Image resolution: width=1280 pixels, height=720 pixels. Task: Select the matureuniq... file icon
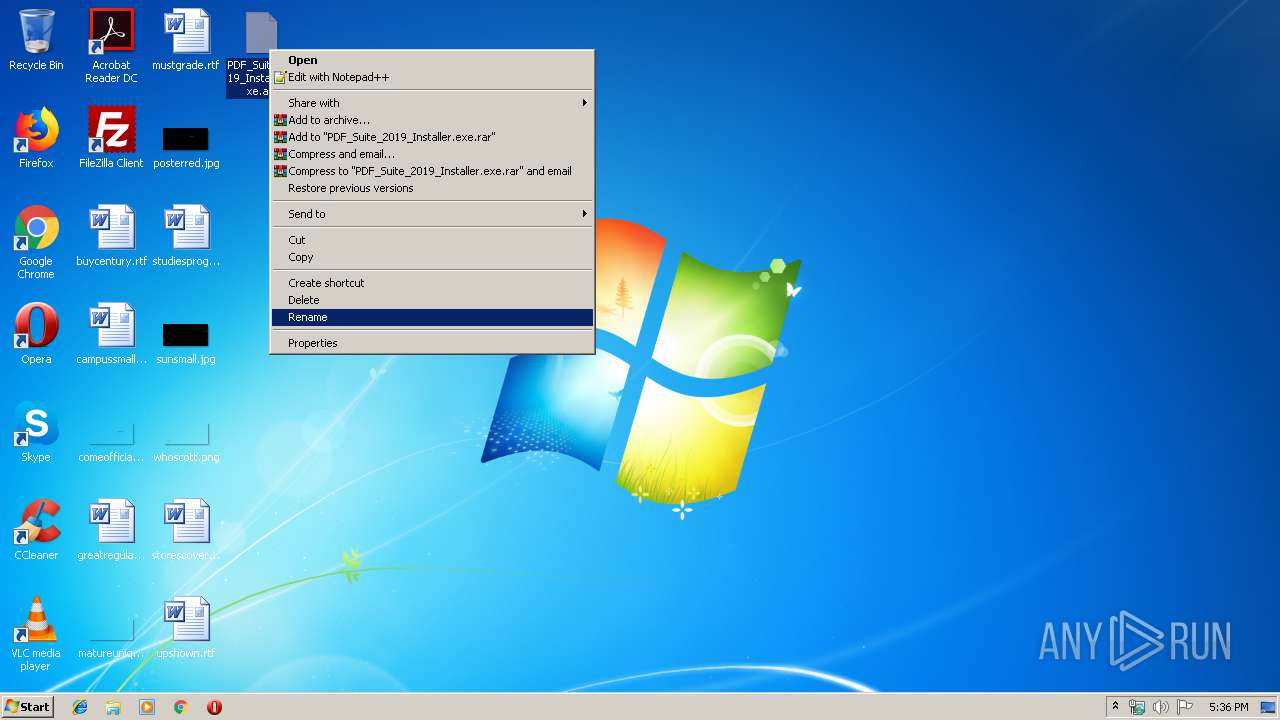[x=111, y=638]
